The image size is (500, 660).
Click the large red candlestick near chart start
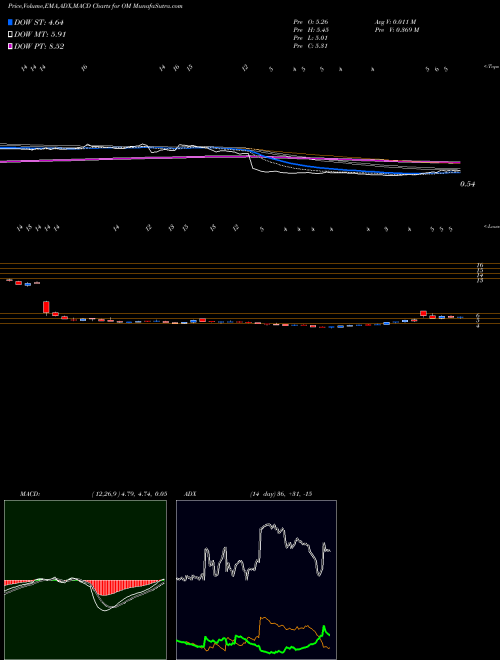[x=46, y=307]
